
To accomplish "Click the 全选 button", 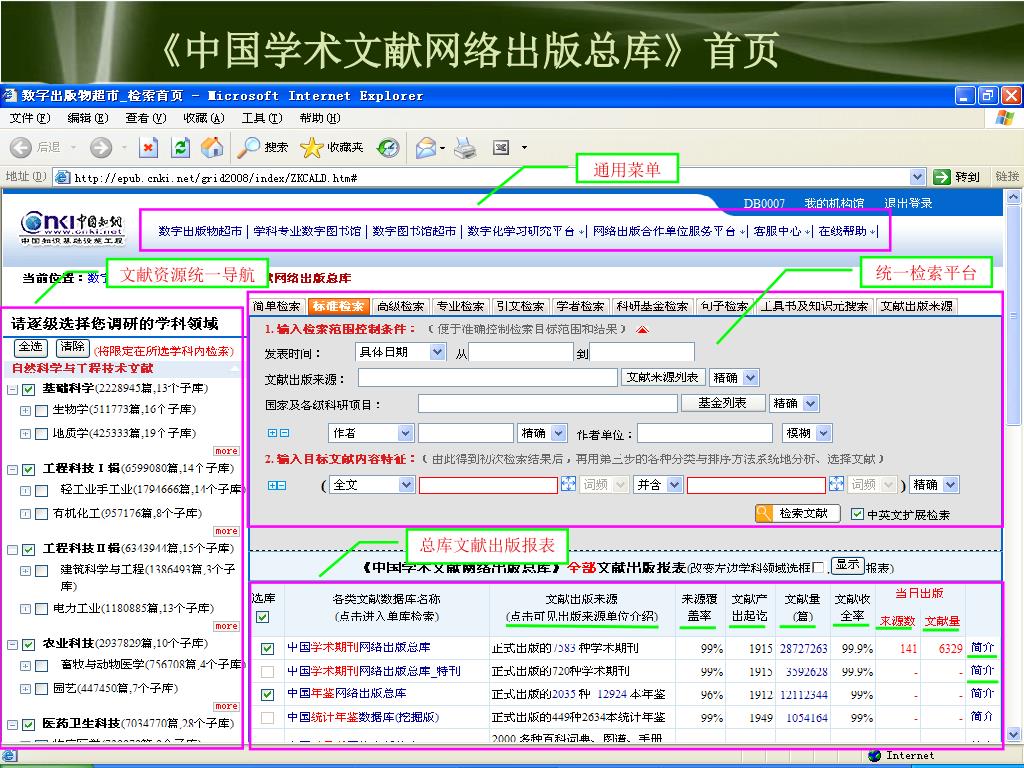I will [30, 347].
